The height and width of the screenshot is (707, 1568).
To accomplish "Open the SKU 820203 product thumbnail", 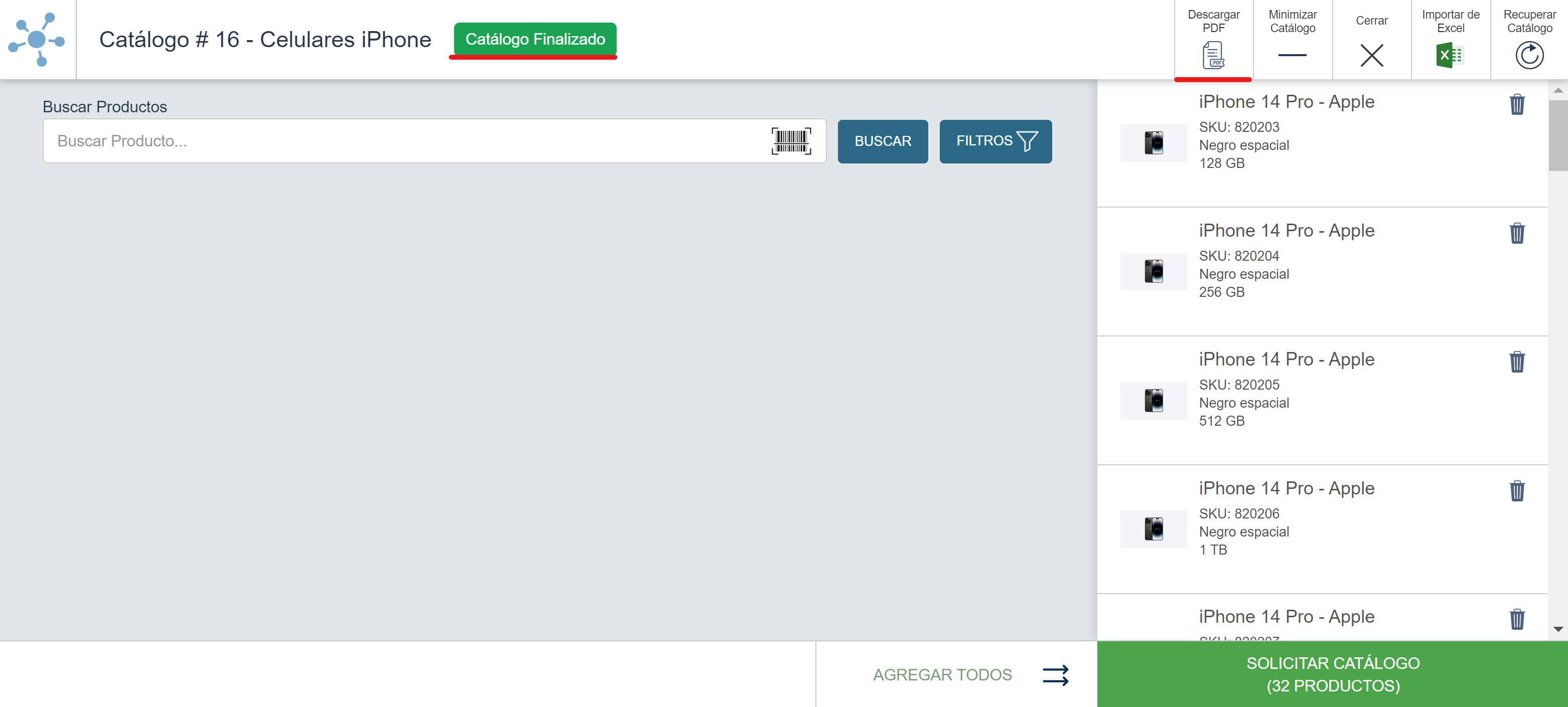I will click(x=1154, y=143).
